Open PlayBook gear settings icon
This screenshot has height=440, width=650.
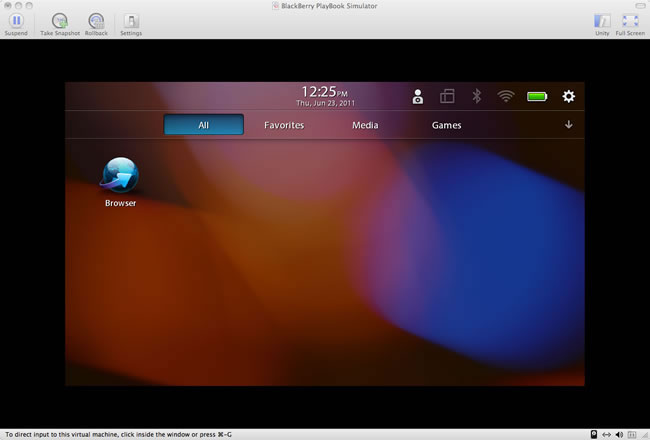point(568,96)
